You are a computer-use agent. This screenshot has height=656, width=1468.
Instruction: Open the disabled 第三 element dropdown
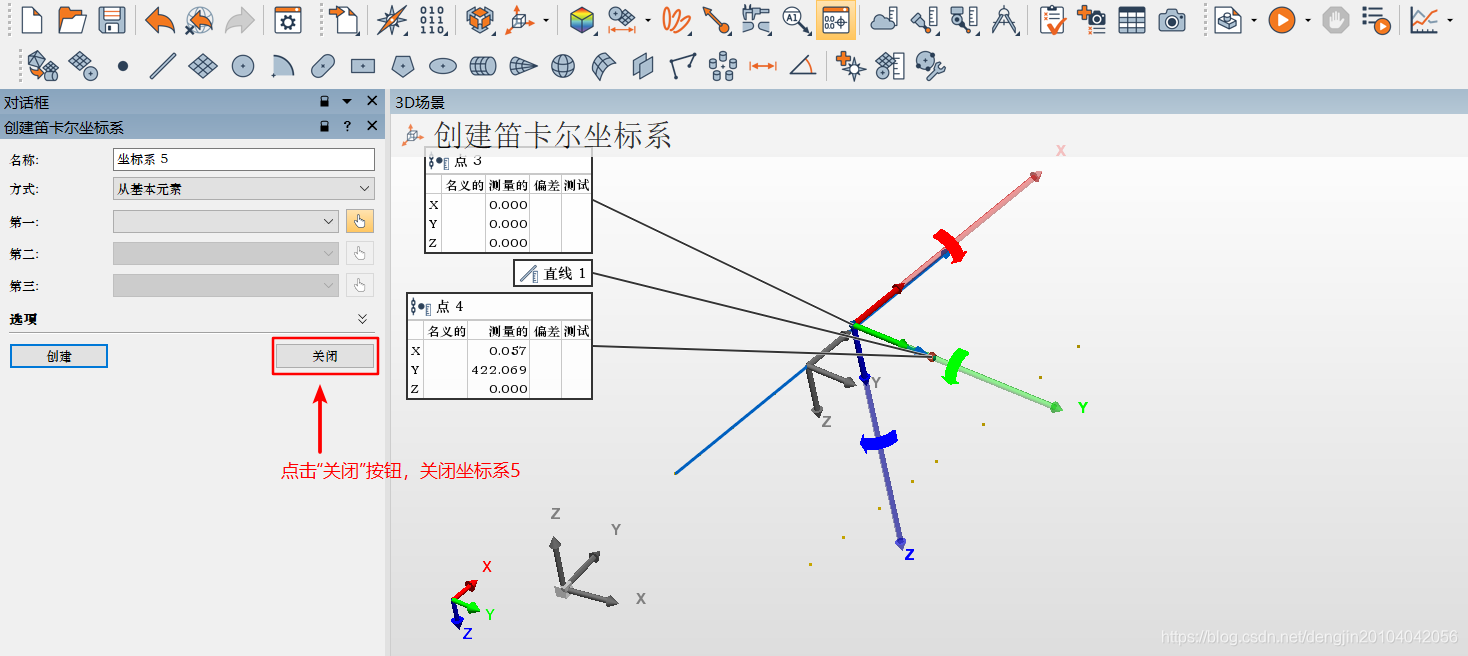226,285
